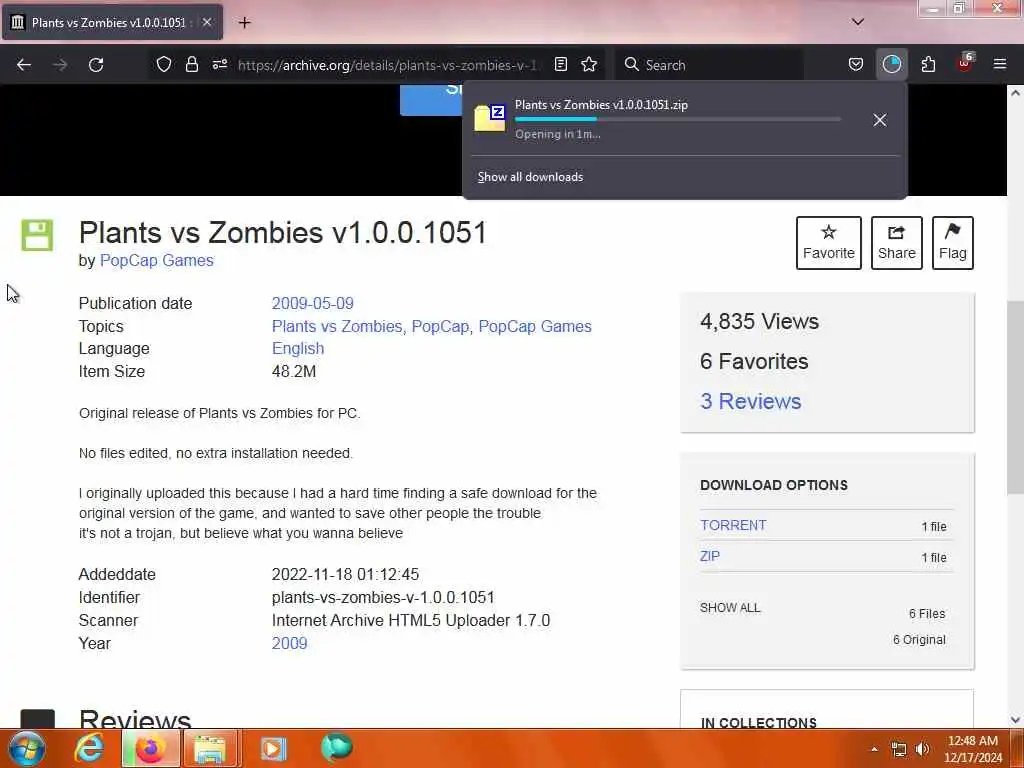
Task: Open Windows Media Player taskbar icon
Action: (x=273, y=748)
